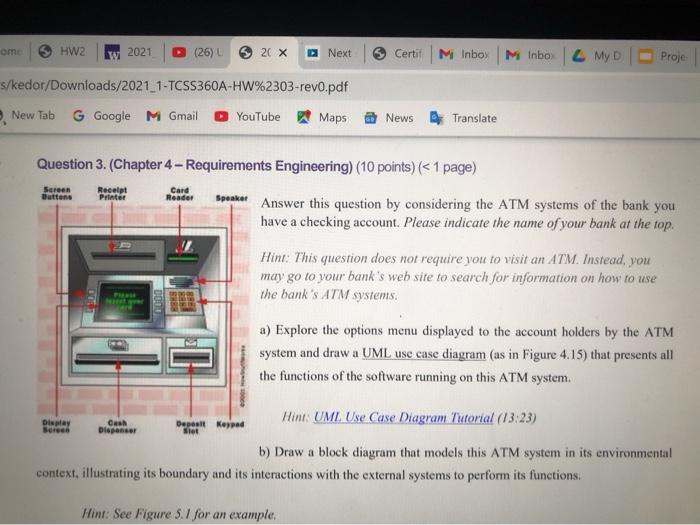This screenshot has width=700, height=525.
Task: Open the Next tab
Action: (331, 54)
